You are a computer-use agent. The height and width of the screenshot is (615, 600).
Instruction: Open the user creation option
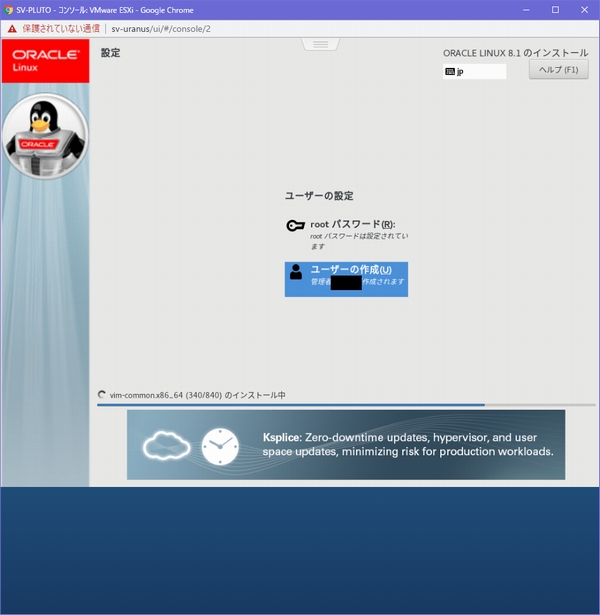(346, 279)
